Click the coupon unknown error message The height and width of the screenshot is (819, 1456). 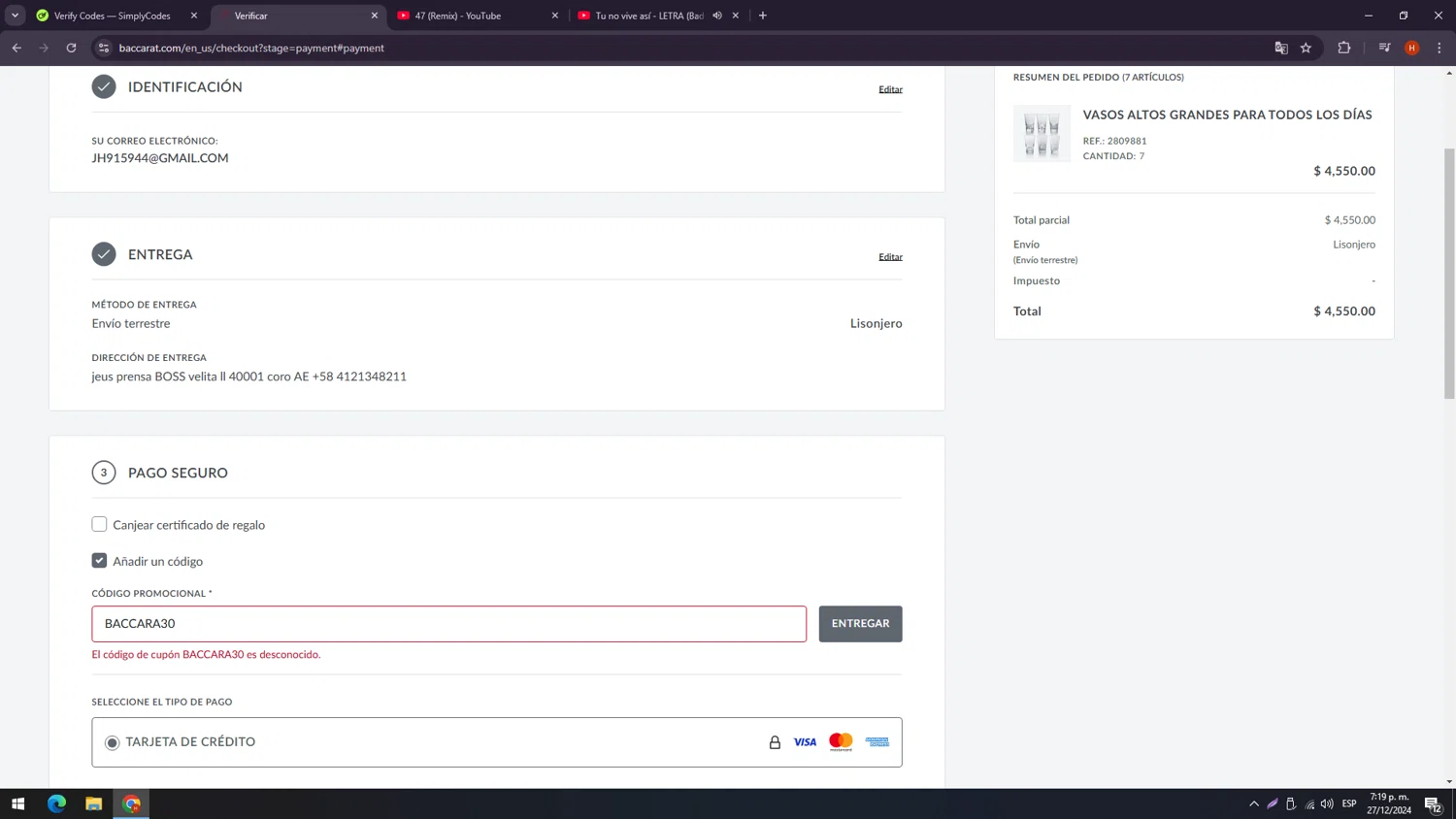tap(206, 655)
